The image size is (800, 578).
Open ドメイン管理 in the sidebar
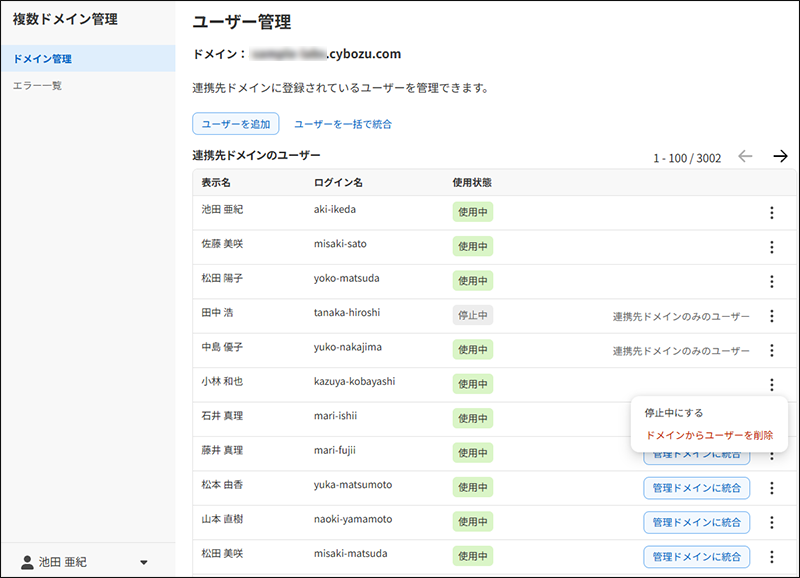pos(88,59)
